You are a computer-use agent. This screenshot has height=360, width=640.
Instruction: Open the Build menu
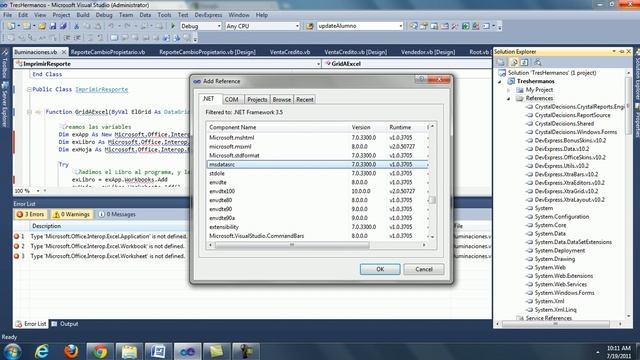click(83, 15)
